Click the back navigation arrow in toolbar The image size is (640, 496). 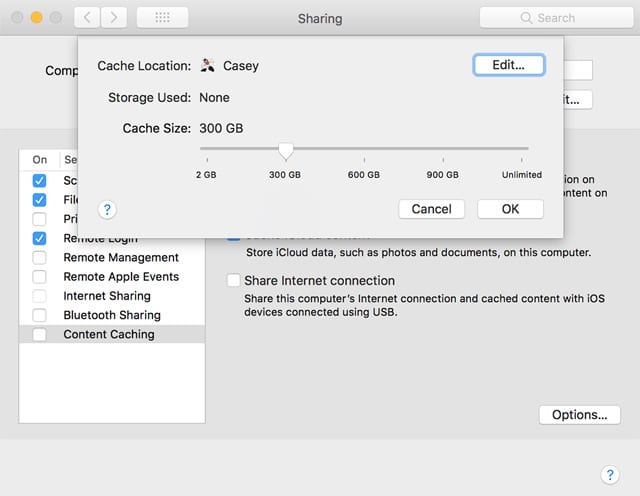coord(87,17)
